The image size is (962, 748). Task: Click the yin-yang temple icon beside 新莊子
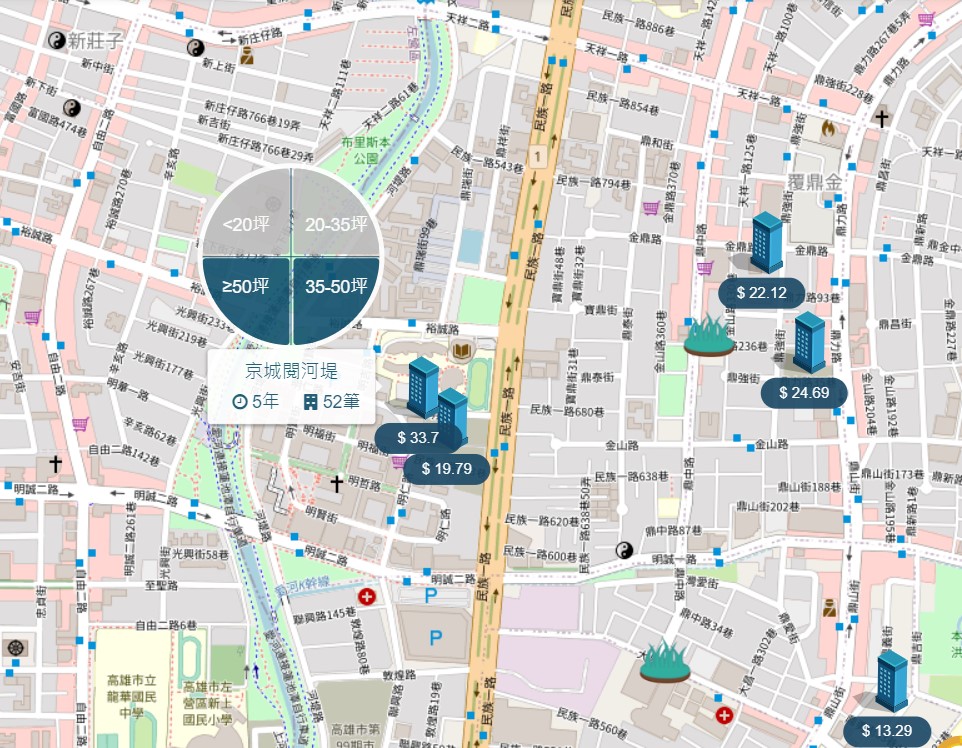(x=57, y=40)
